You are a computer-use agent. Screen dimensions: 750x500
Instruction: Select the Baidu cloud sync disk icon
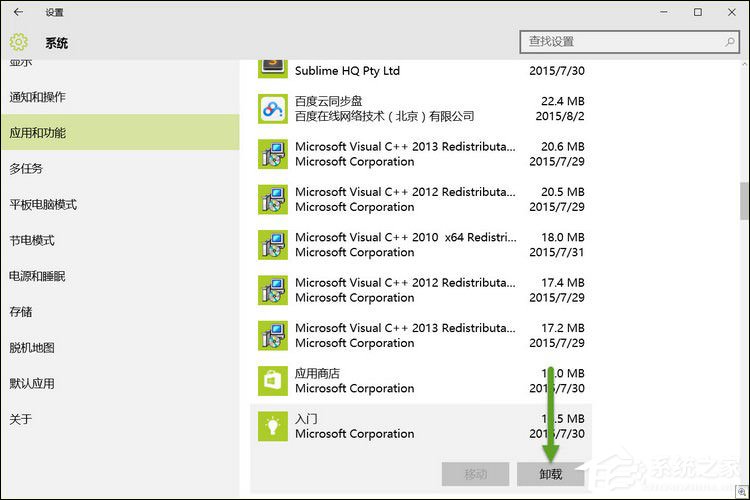click(273, 108)
